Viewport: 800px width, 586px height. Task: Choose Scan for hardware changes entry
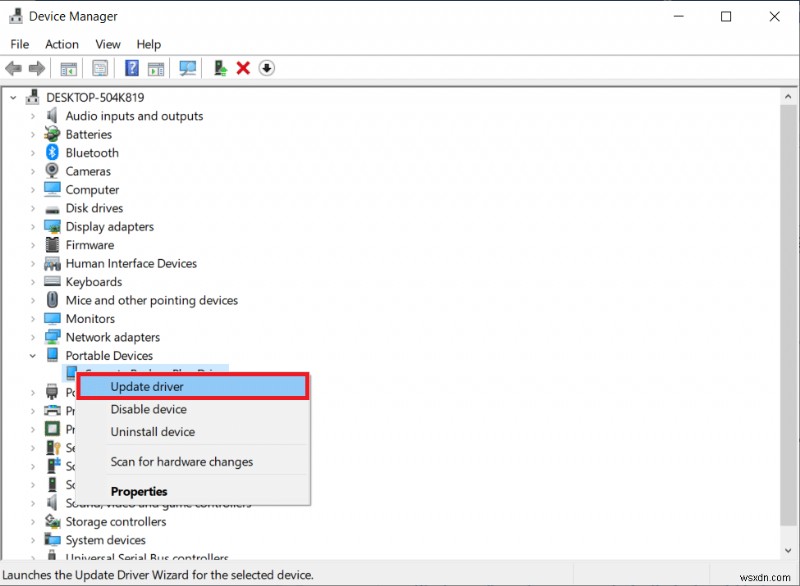click(193, 462)
